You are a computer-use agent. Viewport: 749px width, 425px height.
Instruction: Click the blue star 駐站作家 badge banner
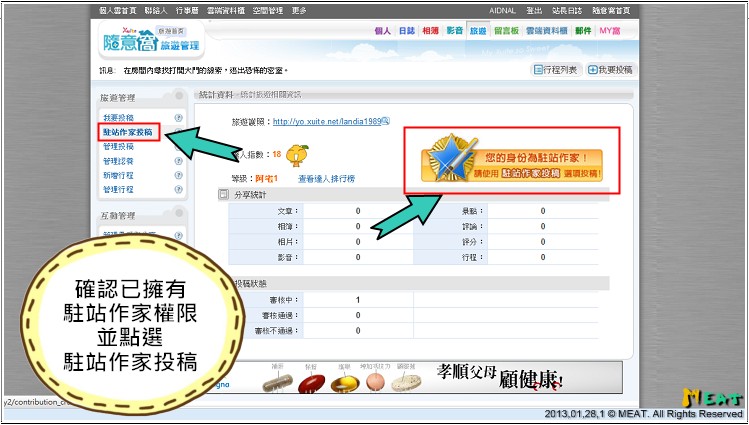click(512, 160)
